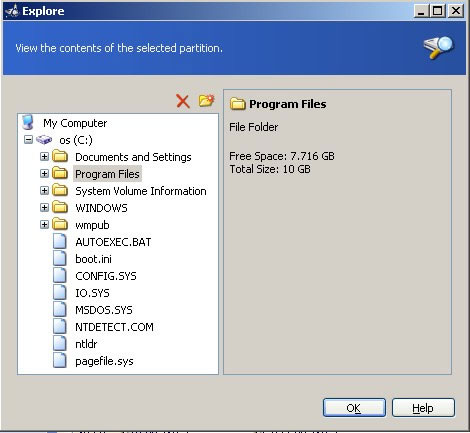Open Help for the Explore dialog
Viewport: 470px width, 433px height.
[423, 408]
